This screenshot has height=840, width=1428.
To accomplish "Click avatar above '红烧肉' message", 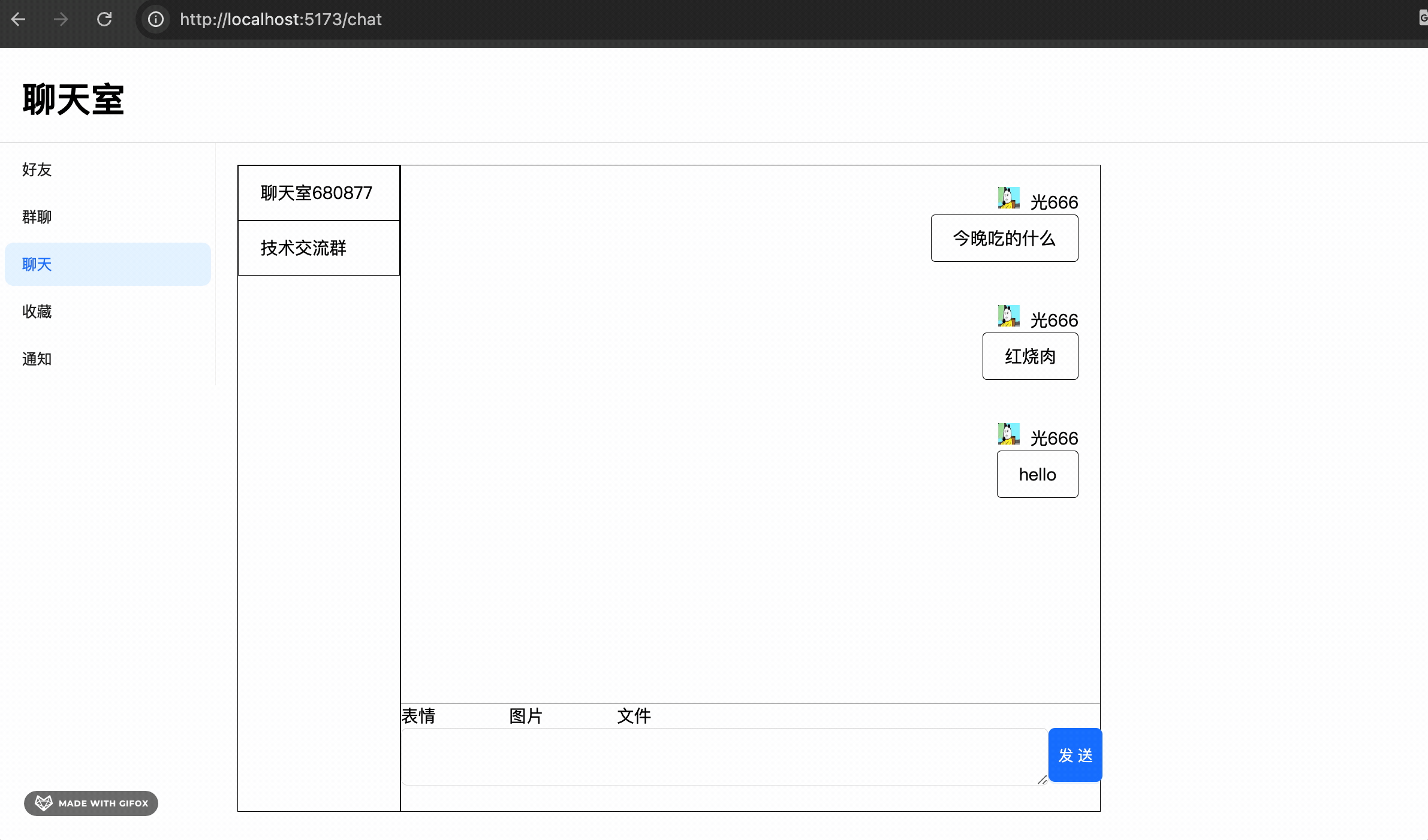I will [x=1008, y=316].
